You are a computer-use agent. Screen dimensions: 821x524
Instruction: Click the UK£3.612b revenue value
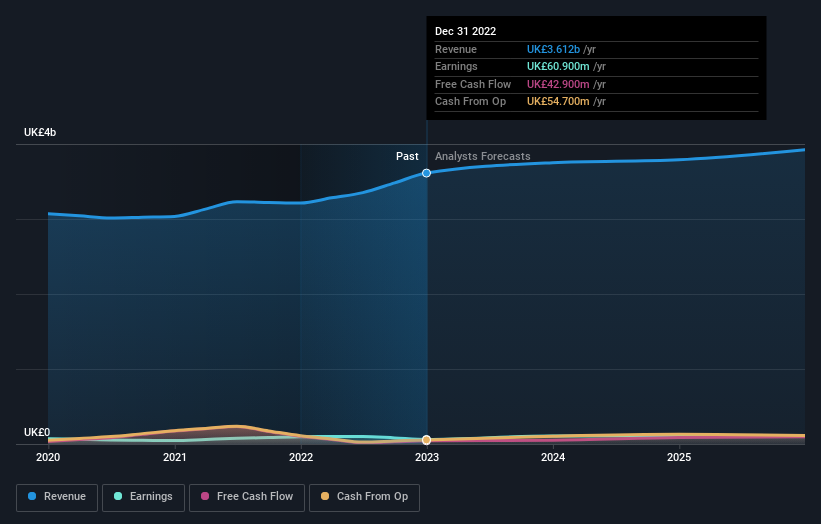553,49
